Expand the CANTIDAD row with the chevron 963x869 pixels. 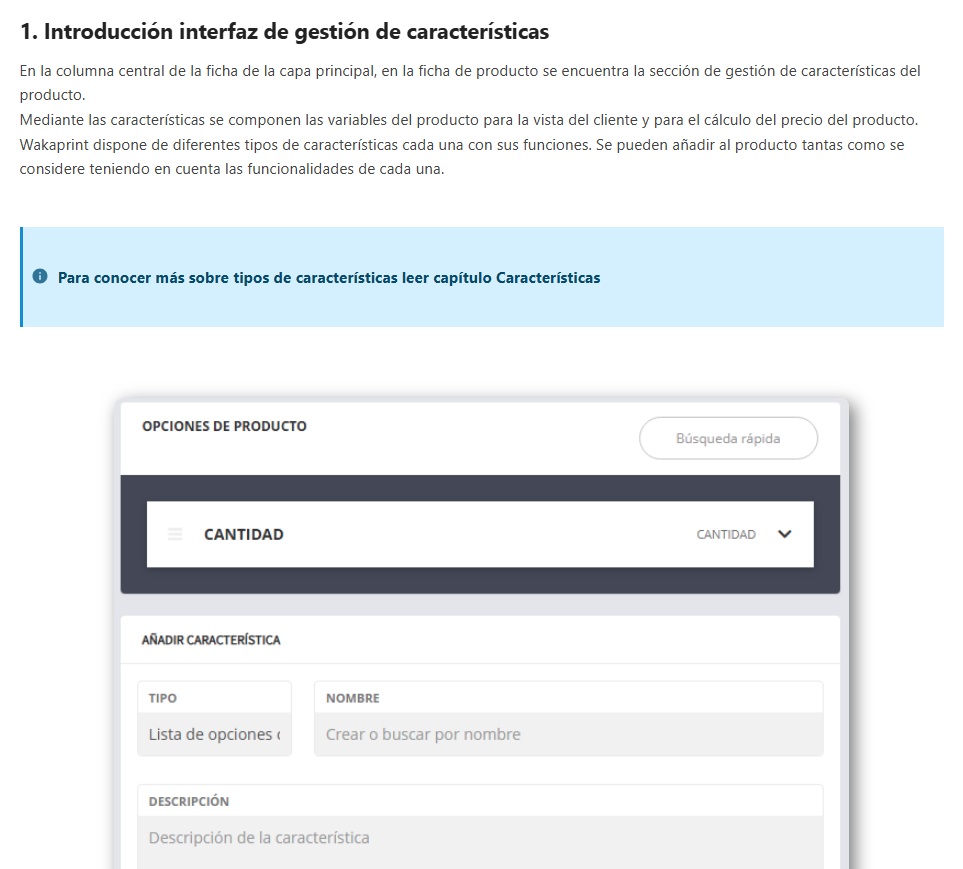pyautogui.click(x=785, y=534)
